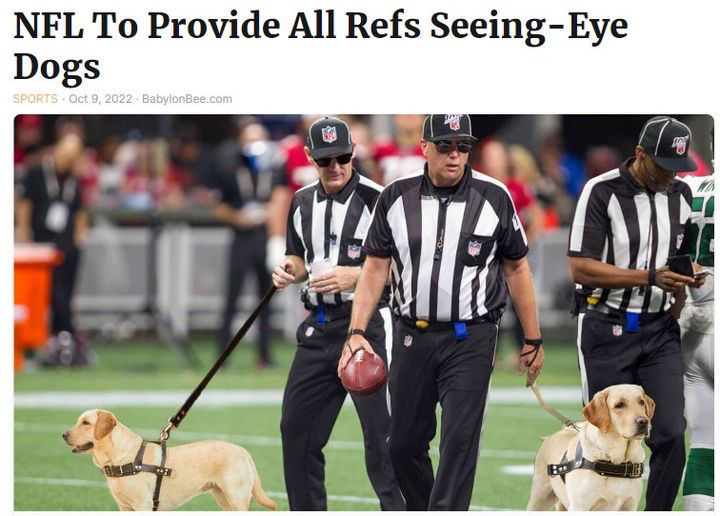Click NFL shield on left referee's shirt
This screenshot has height=516, width=720.
pos(354,252)
